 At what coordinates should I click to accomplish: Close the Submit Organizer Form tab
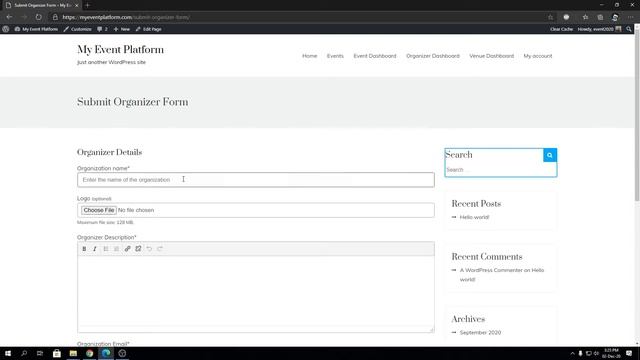(76, 5)
